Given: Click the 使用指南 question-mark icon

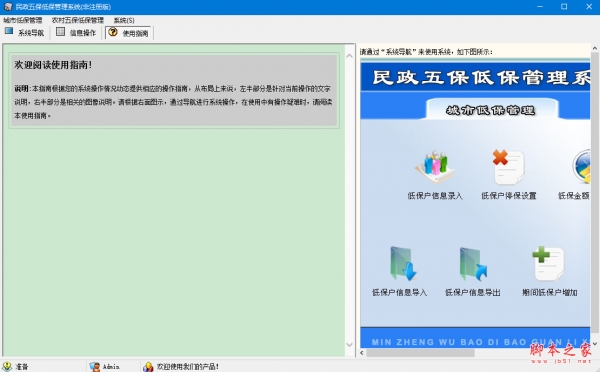Looking at the screenshot, I should pyautogui.click(x=112, y=32).
